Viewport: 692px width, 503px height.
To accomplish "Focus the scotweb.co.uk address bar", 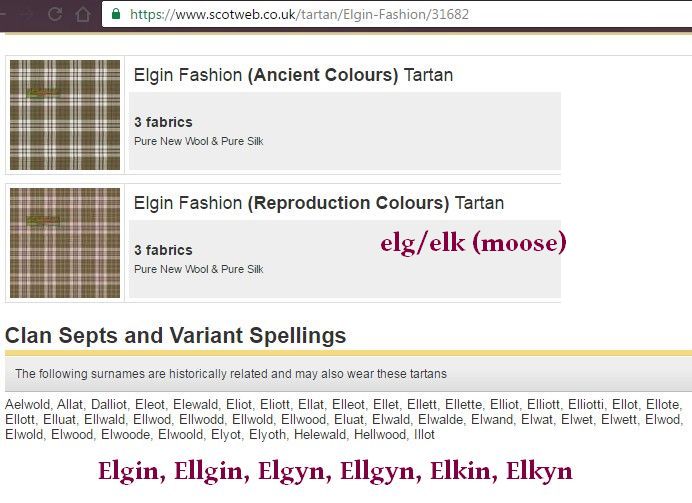I will 397,14.
